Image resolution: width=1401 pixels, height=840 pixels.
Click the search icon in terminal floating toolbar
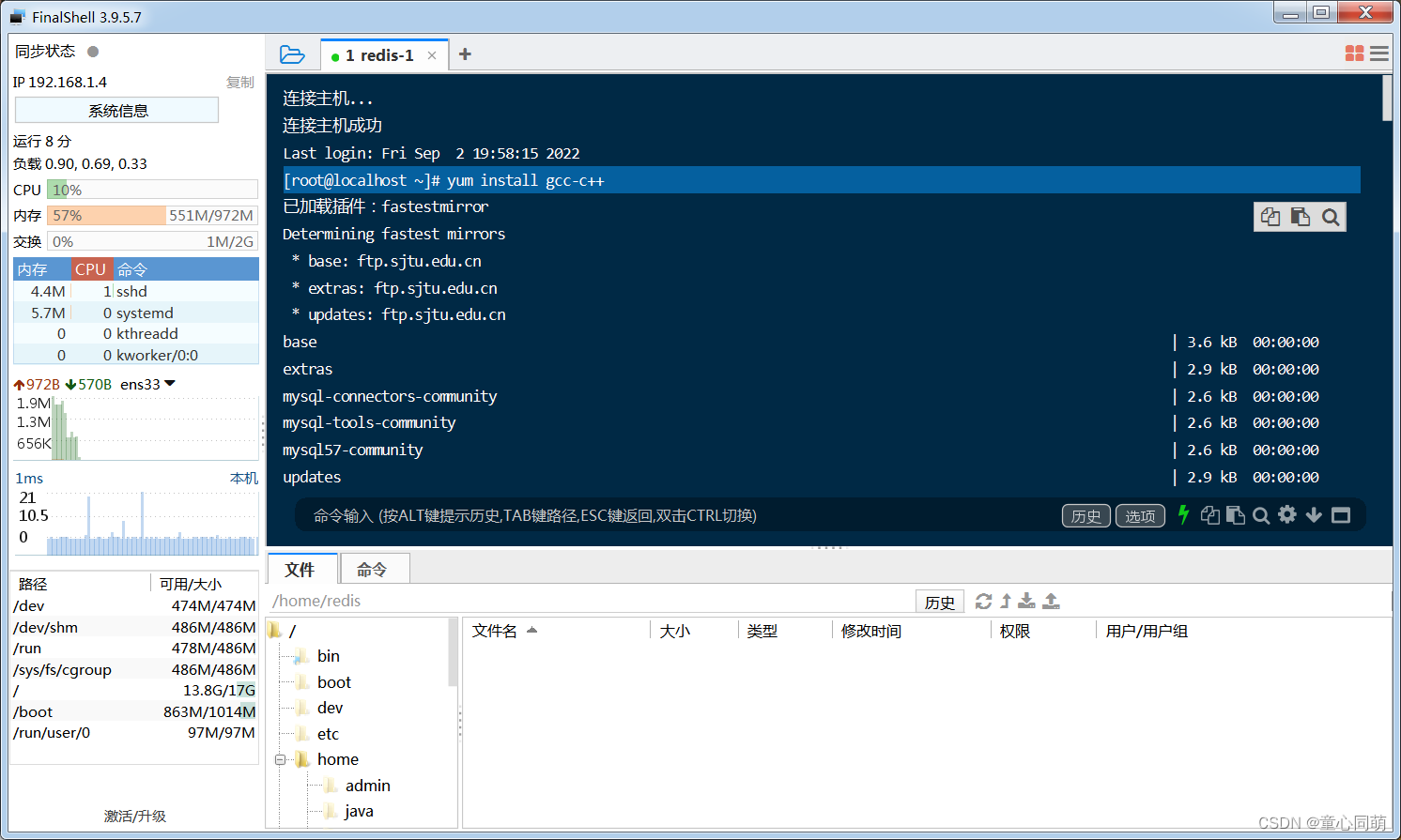pos(1331,217)
